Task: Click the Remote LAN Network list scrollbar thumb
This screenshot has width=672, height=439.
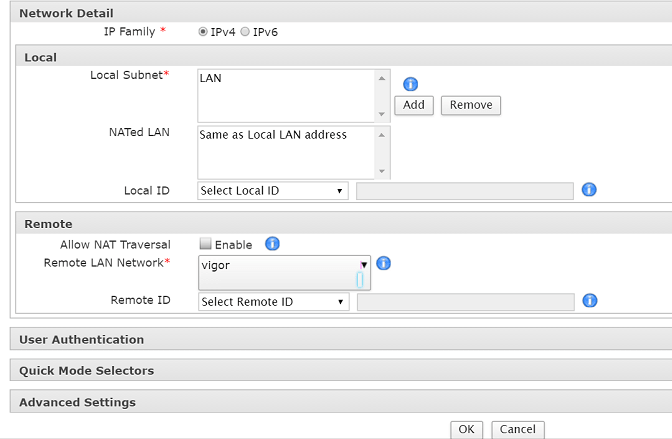Action: click(360, 280)
